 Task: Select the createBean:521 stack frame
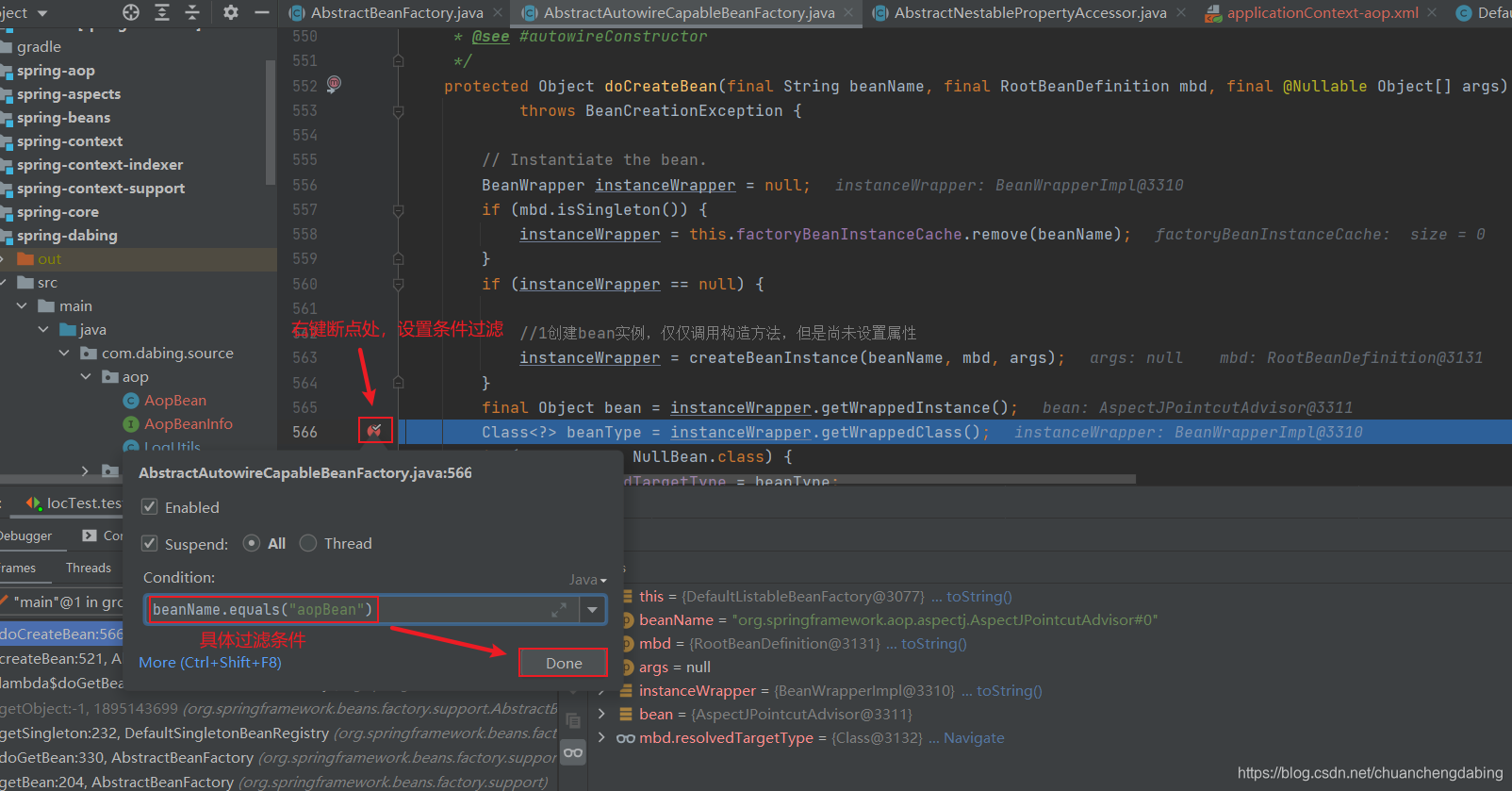point(62,659)
